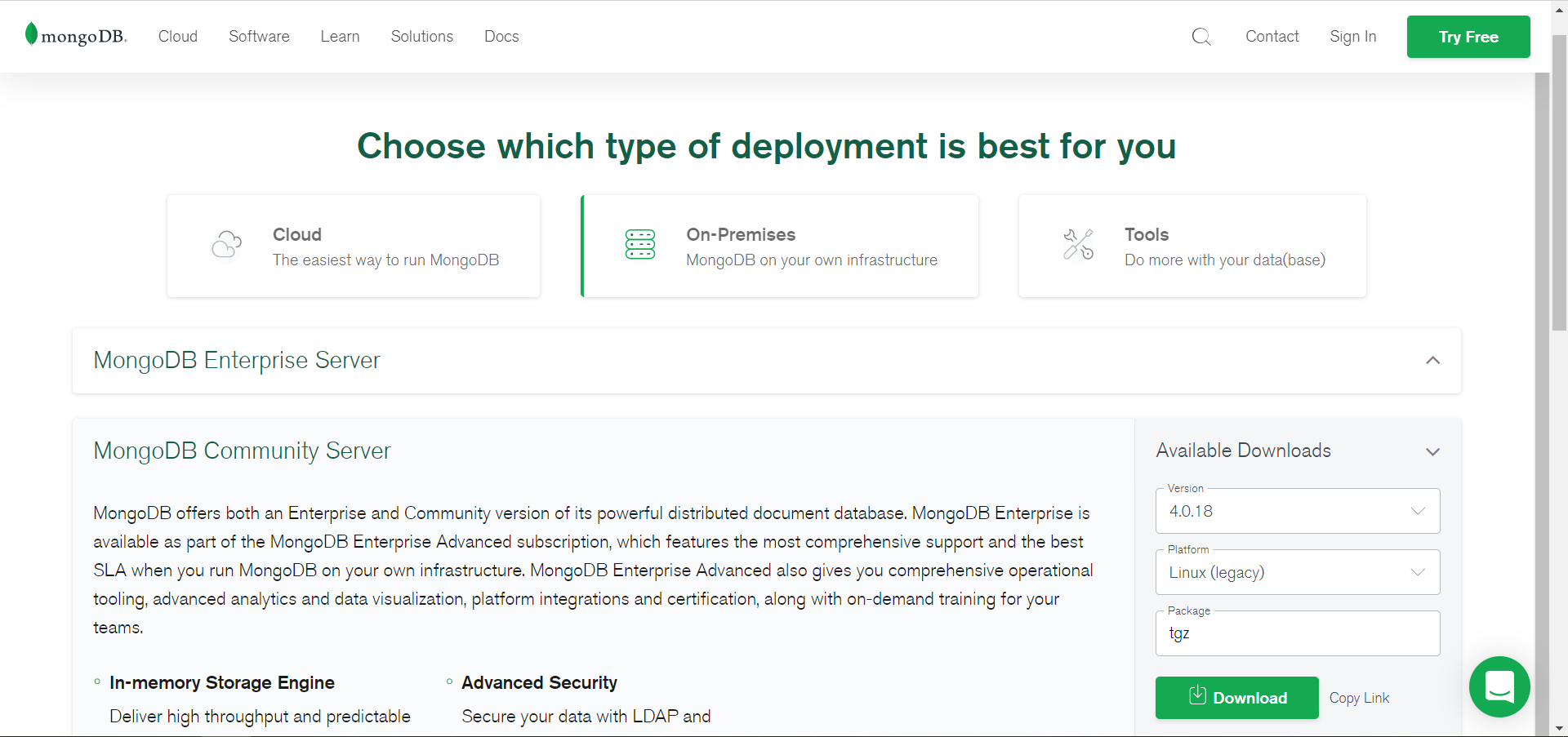Click the Try Free button

pyautogui.click(x=1468, y=37)
